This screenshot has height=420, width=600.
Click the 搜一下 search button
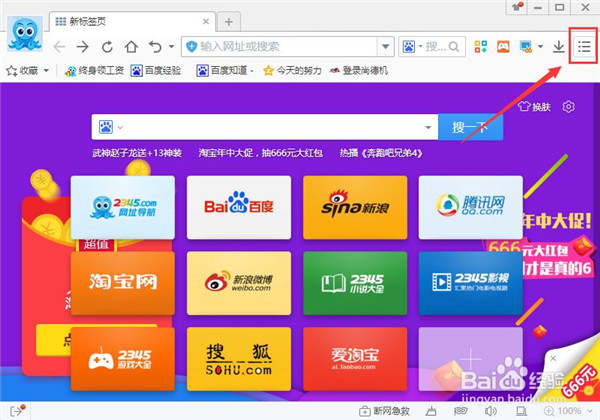469,127
